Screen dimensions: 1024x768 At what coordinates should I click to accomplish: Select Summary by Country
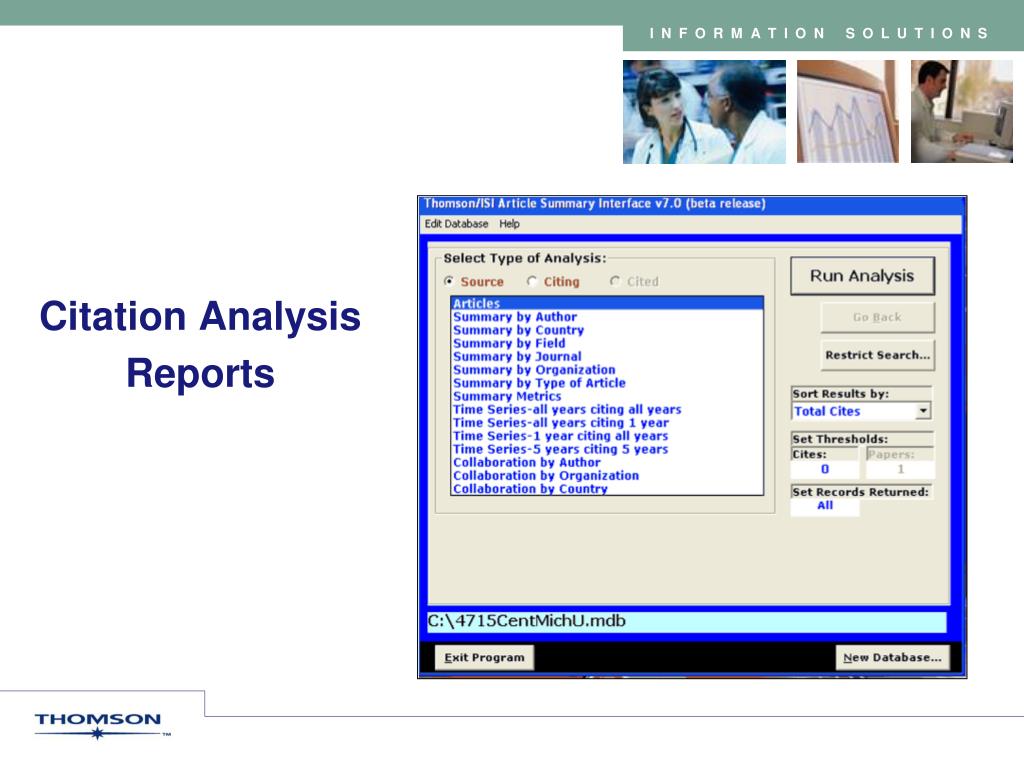tap(607, 330)
